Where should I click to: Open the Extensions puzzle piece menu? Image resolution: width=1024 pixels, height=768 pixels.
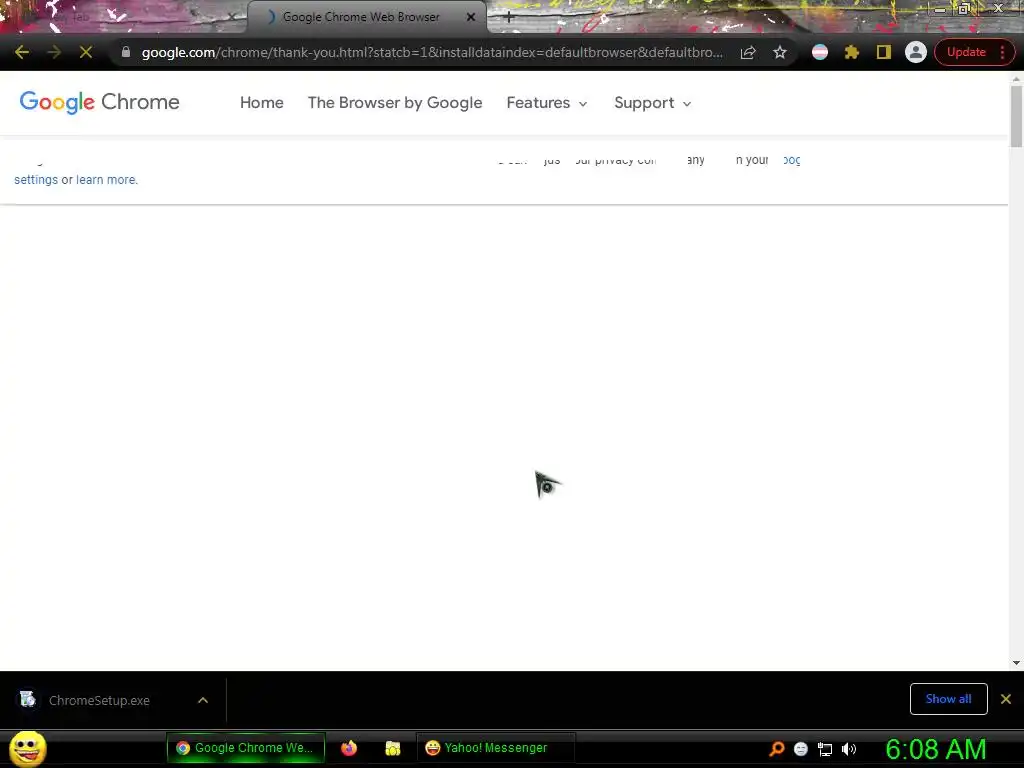852,52
